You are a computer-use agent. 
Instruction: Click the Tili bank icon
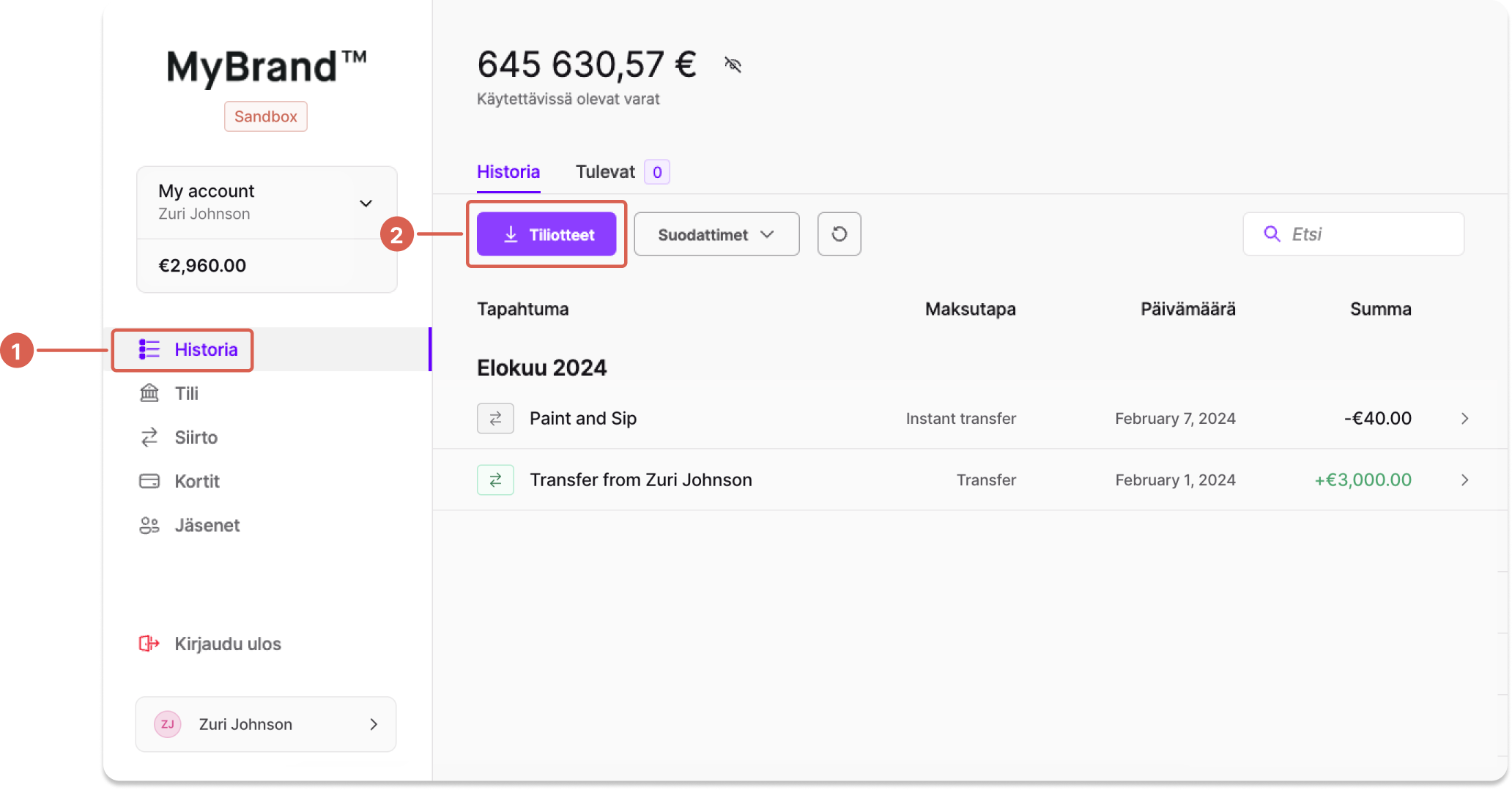click(x=149, y=393)
